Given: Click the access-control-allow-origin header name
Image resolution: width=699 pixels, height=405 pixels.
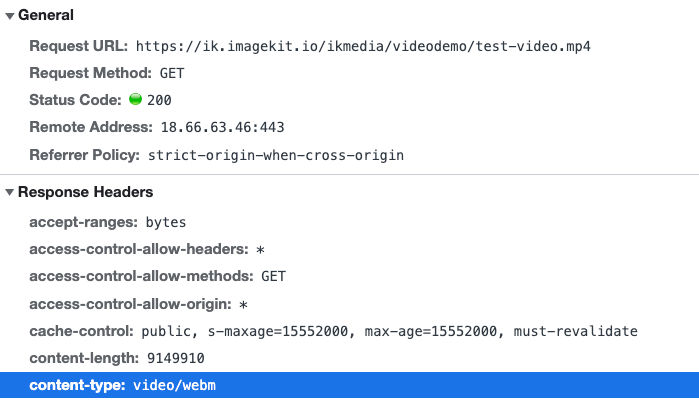Looking at the screenshot, I should click(130, 304).
